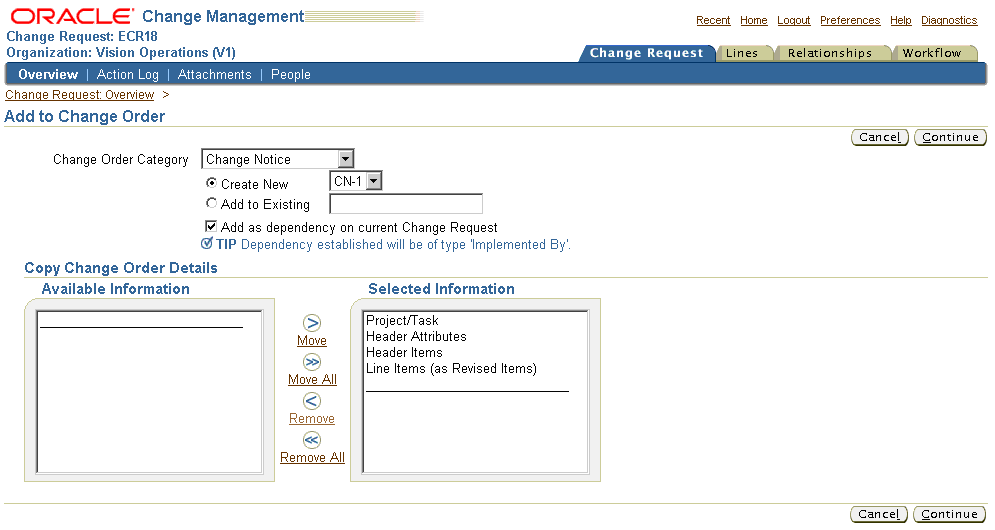This screenshot has width=995, height=530.
Task: Select the Overview subtab
Action: (x=48, y=74)
